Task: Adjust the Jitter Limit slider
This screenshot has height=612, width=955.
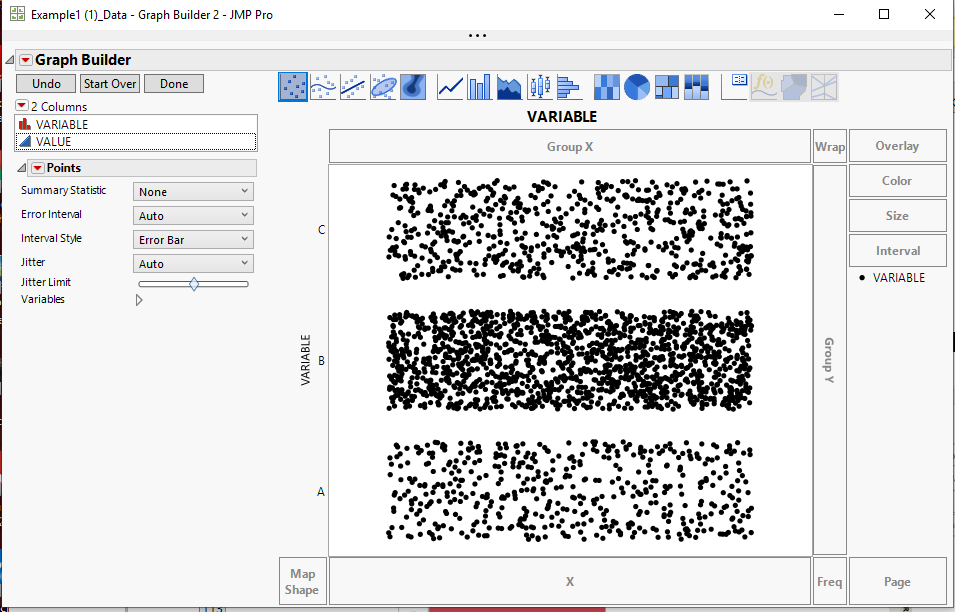Action: (x=192, y=283)
